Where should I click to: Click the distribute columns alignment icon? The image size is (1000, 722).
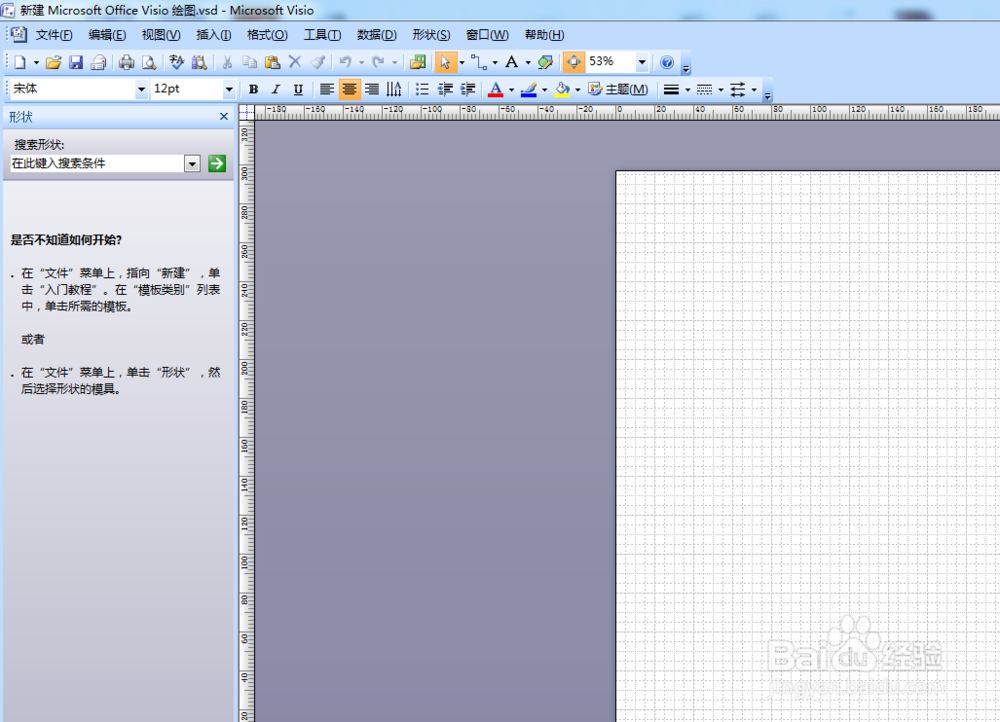coord(394,89)
